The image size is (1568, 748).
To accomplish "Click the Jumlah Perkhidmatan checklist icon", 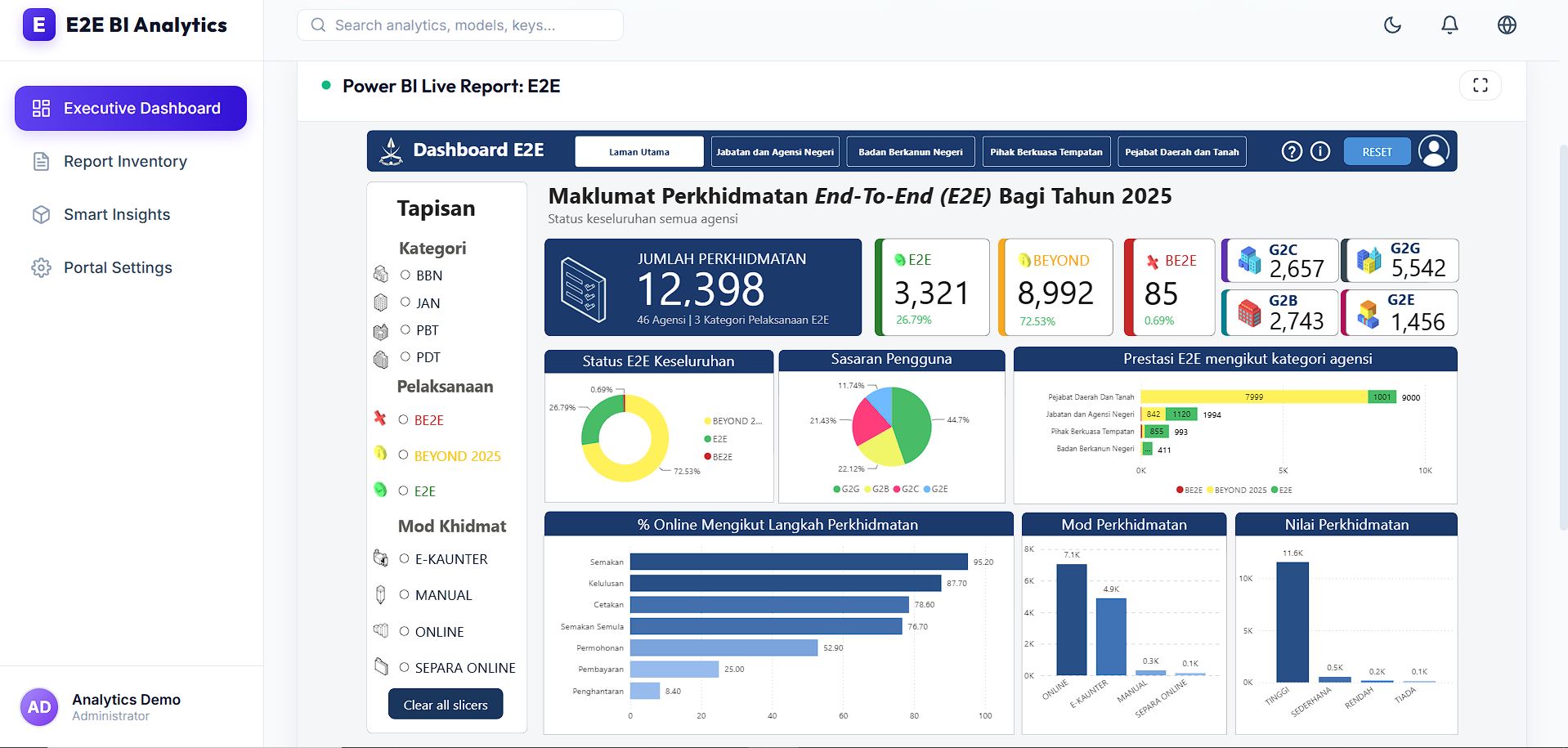I will click(x=584, y=289).
